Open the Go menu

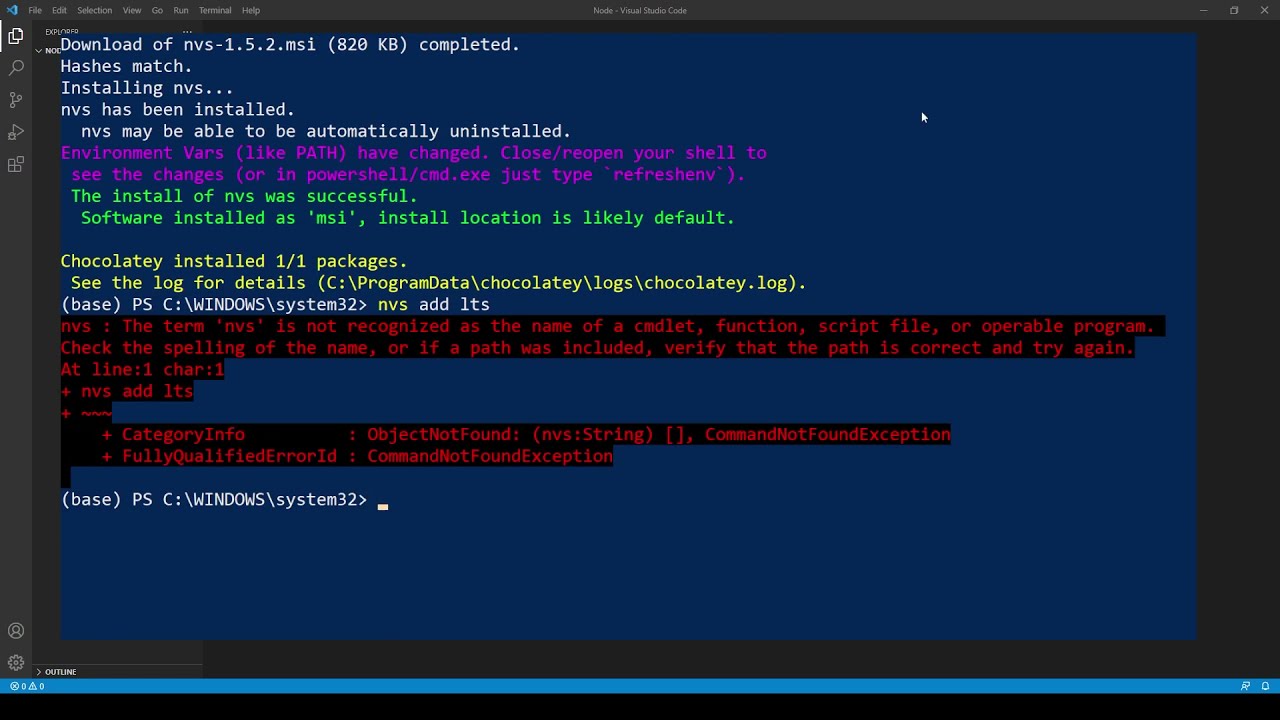[x=157, y=10]
